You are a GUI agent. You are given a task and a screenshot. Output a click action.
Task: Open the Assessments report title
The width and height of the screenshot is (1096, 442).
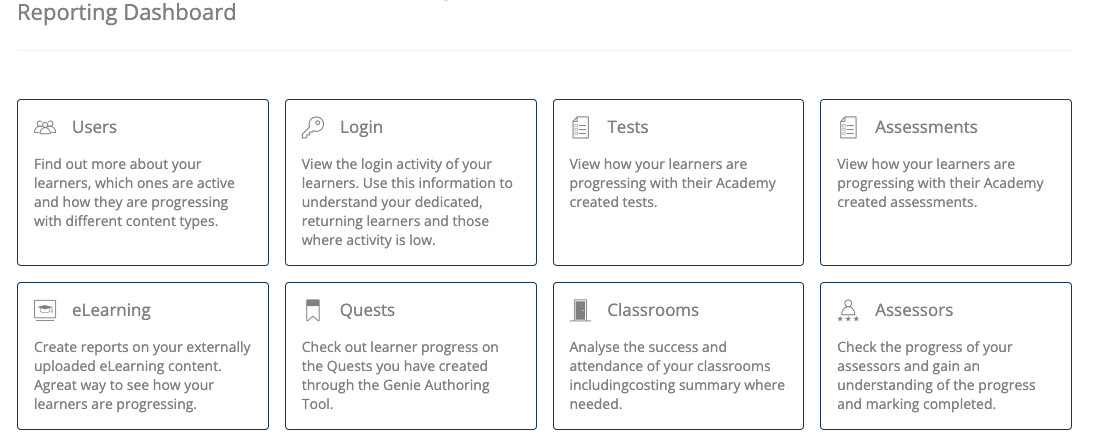(x=926, y=128)
